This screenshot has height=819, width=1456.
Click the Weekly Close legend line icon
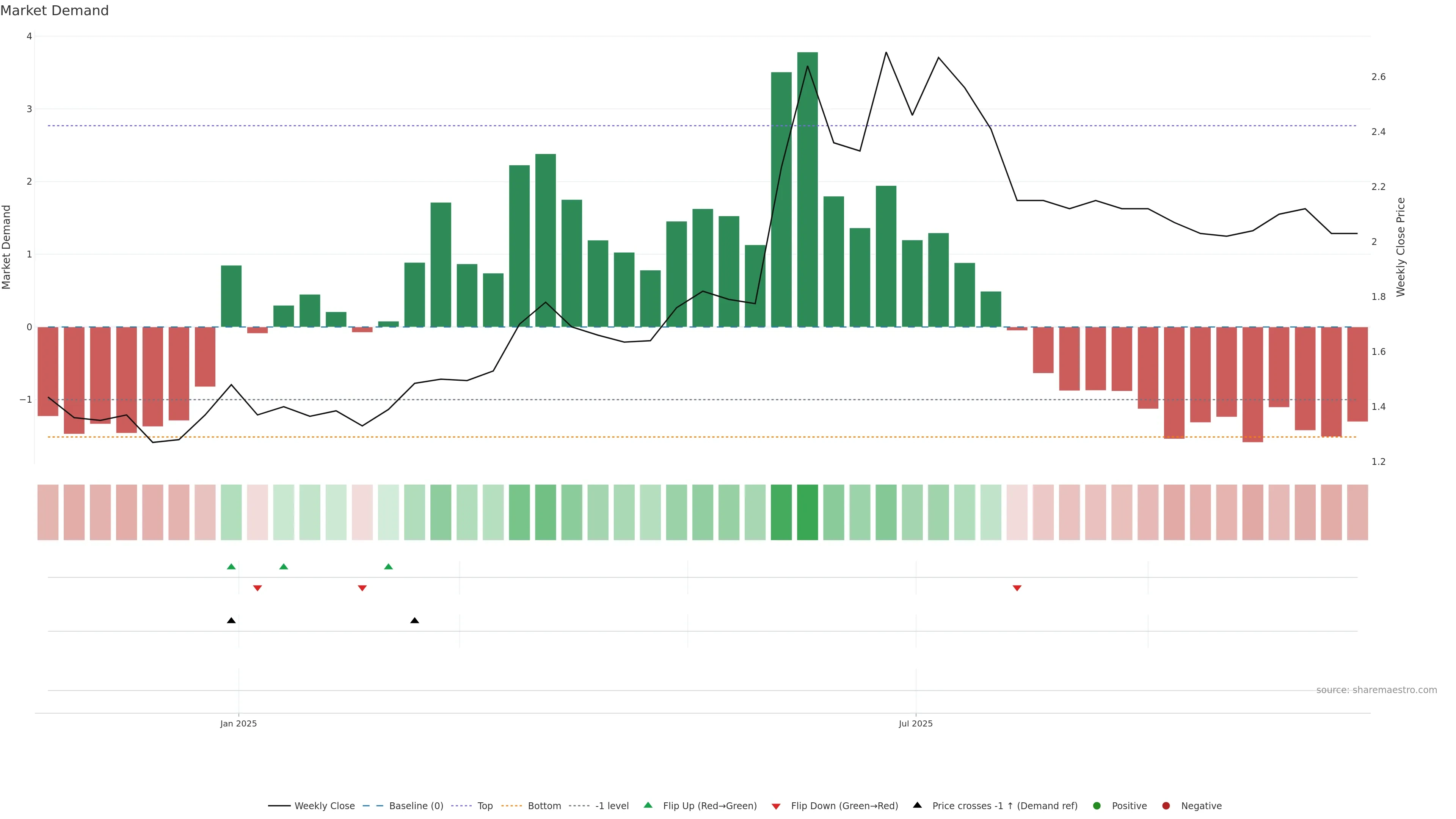[x=279, y=806]
